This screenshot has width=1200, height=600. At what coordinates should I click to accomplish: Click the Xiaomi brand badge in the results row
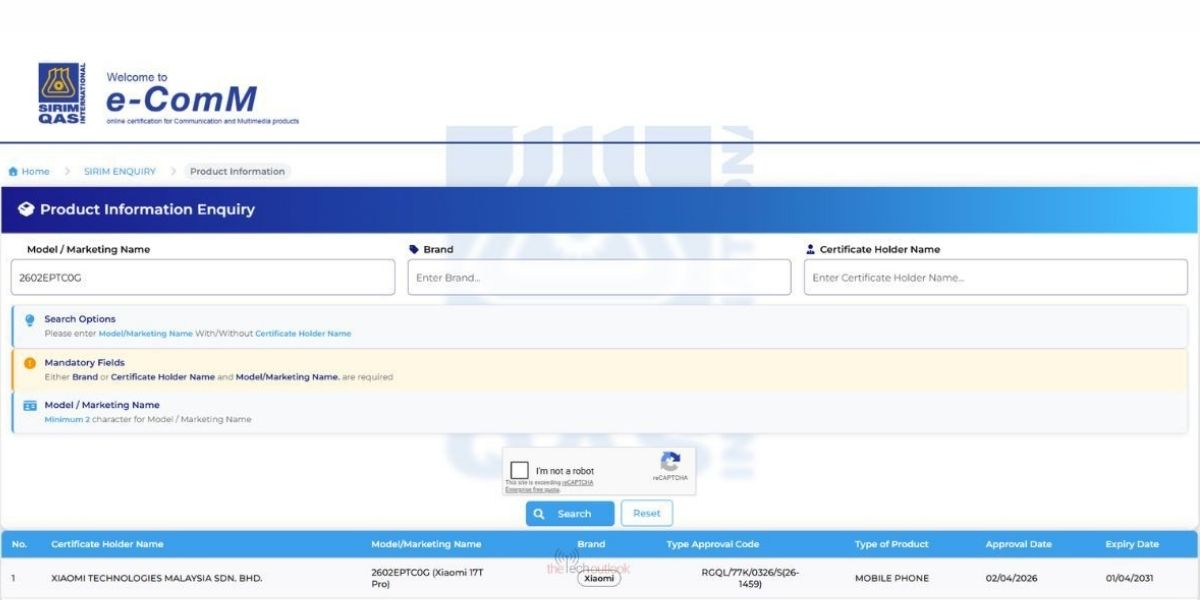[x=599, y=579]
